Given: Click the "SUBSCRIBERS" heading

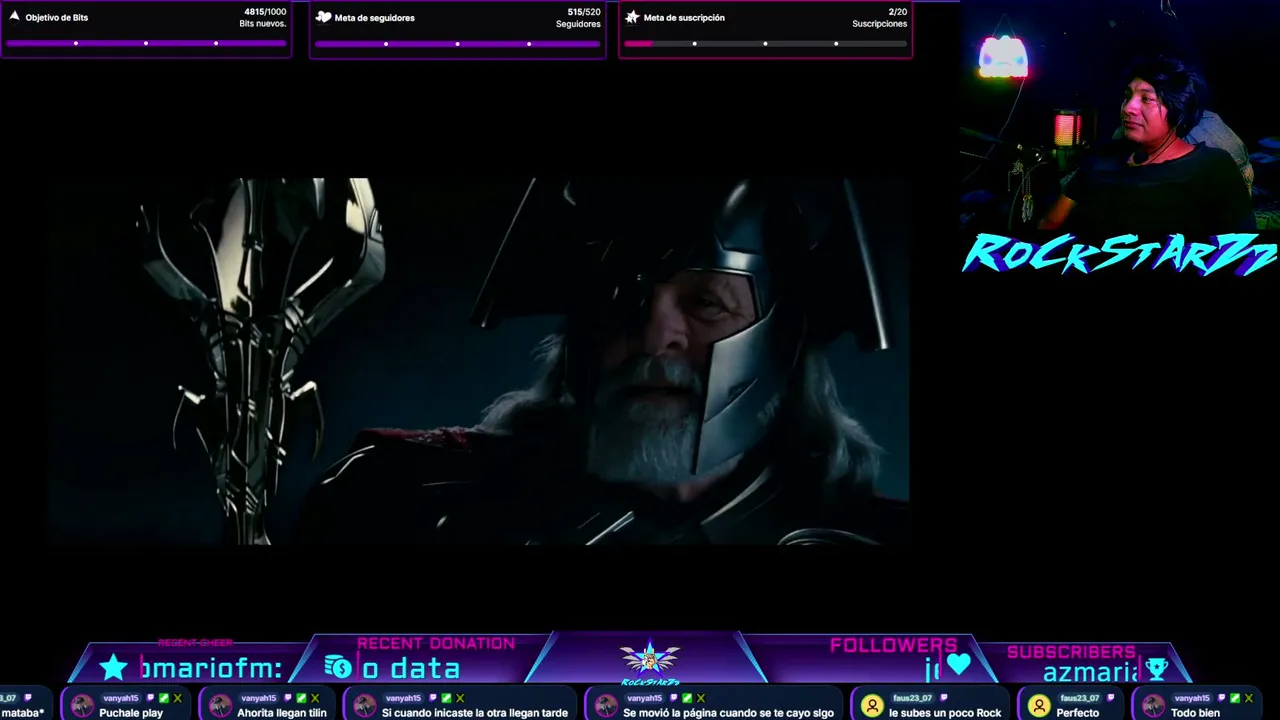Looking at the screenshot, I should click(1071, 652).
